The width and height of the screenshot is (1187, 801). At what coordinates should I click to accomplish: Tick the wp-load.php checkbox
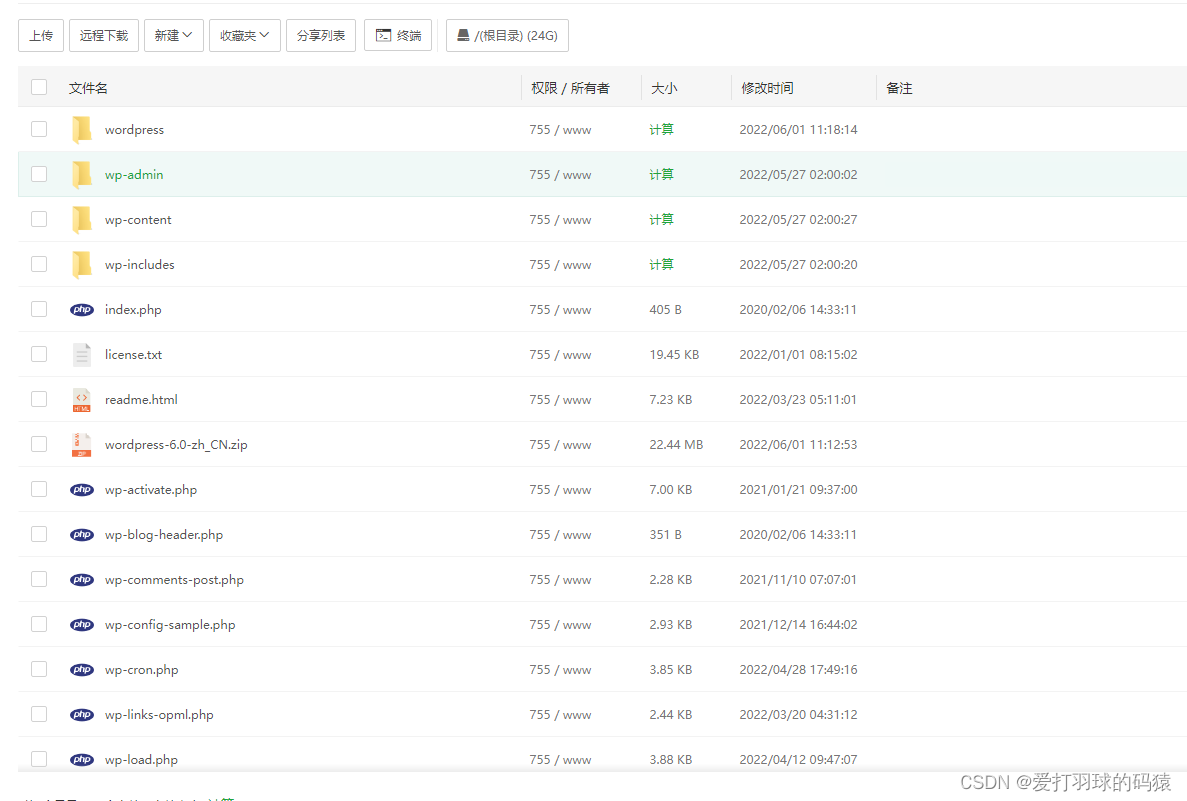(x=39, y=759)
